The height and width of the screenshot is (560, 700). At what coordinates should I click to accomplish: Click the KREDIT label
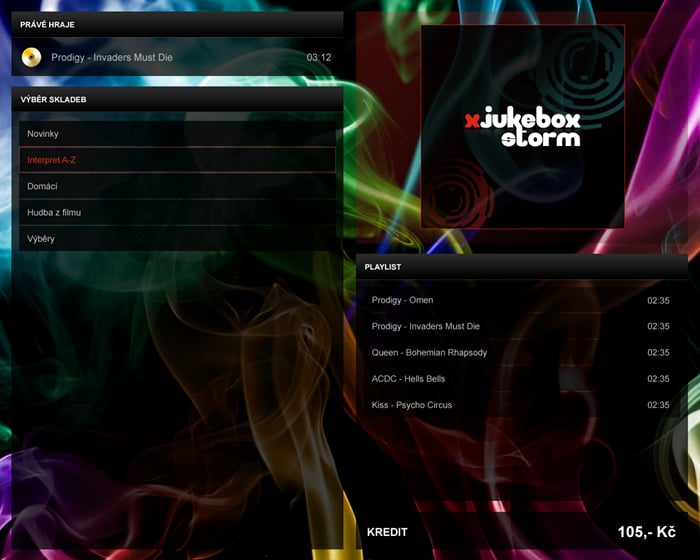pos(387,532)
